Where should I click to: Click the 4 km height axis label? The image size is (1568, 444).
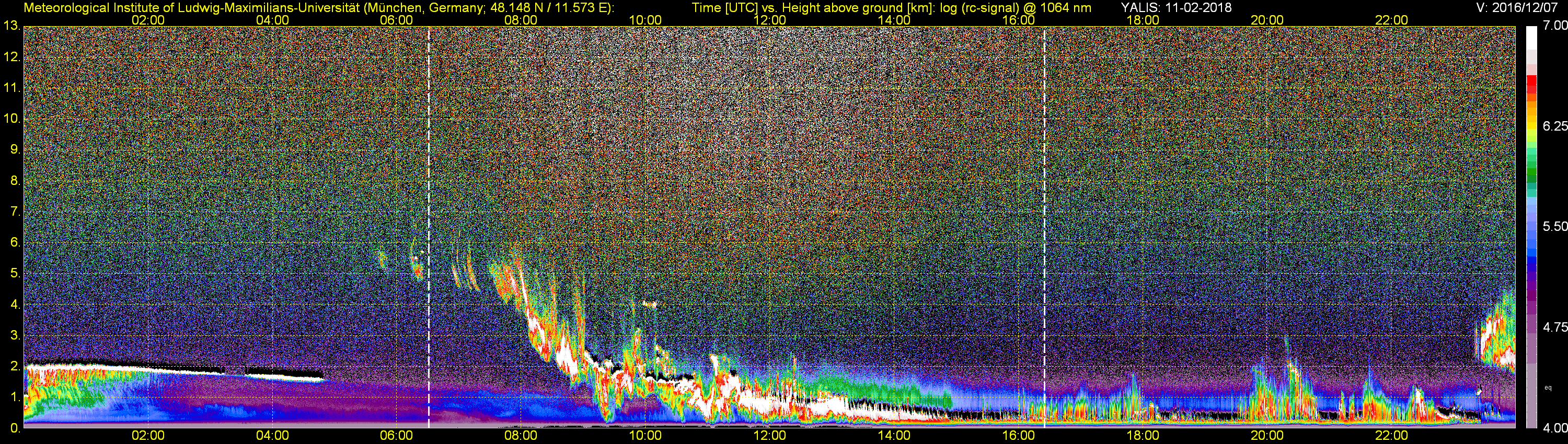15,305
